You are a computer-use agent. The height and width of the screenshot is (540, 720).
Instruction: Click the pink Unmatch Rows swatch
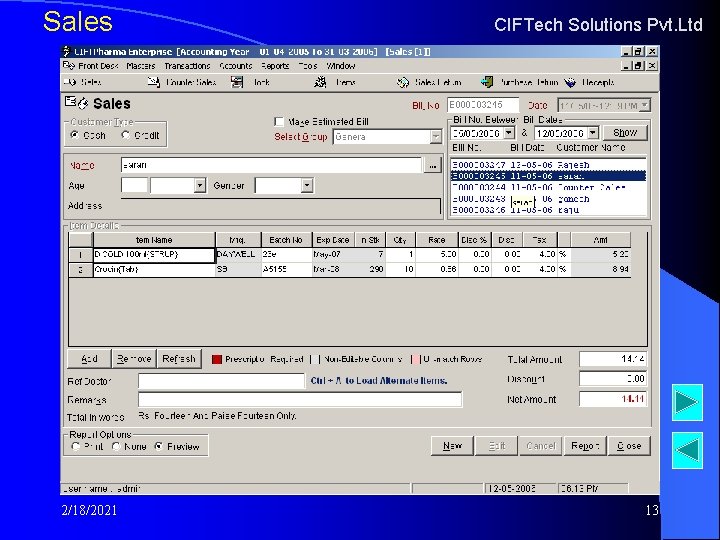coord(416,359)
